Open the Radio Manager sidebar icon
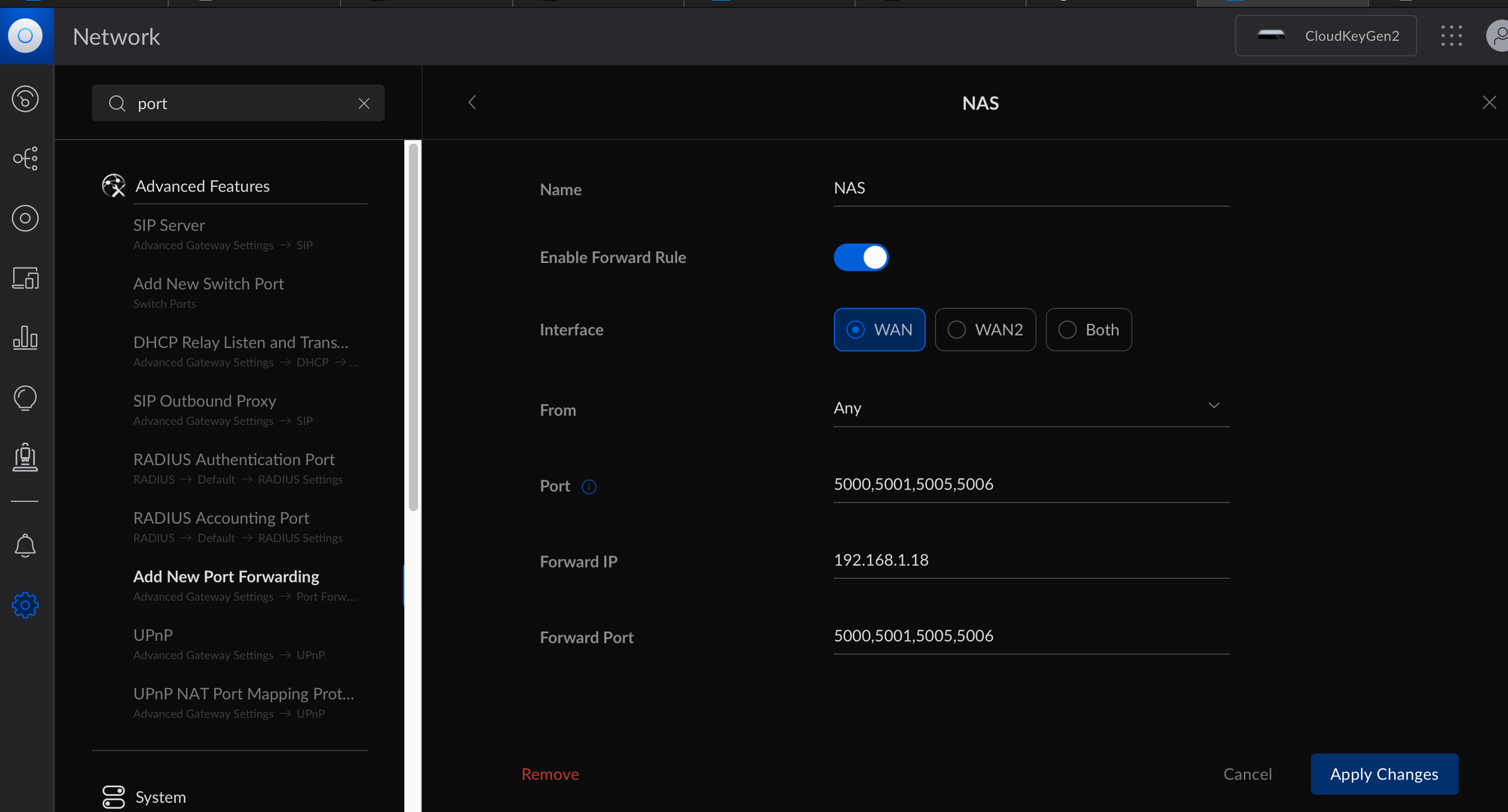Viewport: 1508px width, 812px height. tap(26, 457)
